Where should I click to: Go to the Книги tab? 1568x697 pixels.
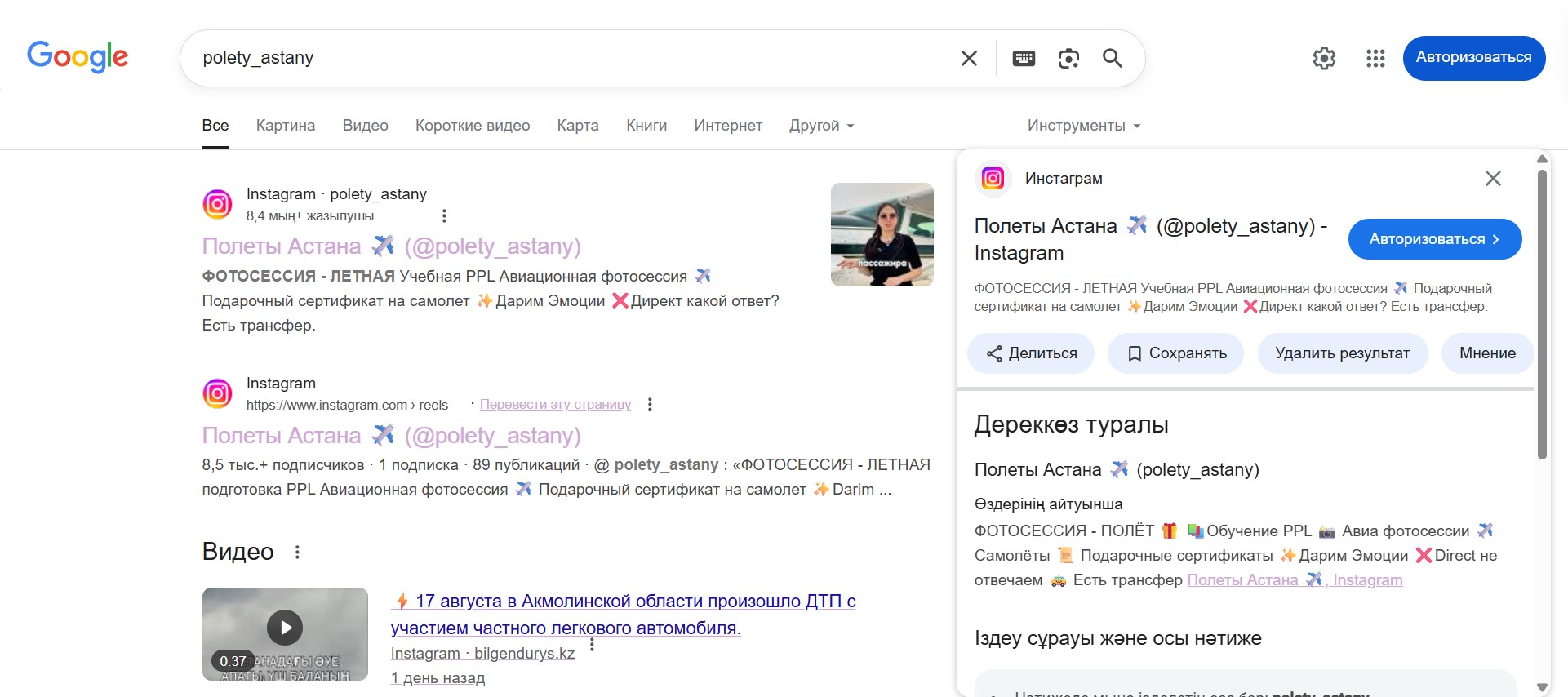click(646, 126)
